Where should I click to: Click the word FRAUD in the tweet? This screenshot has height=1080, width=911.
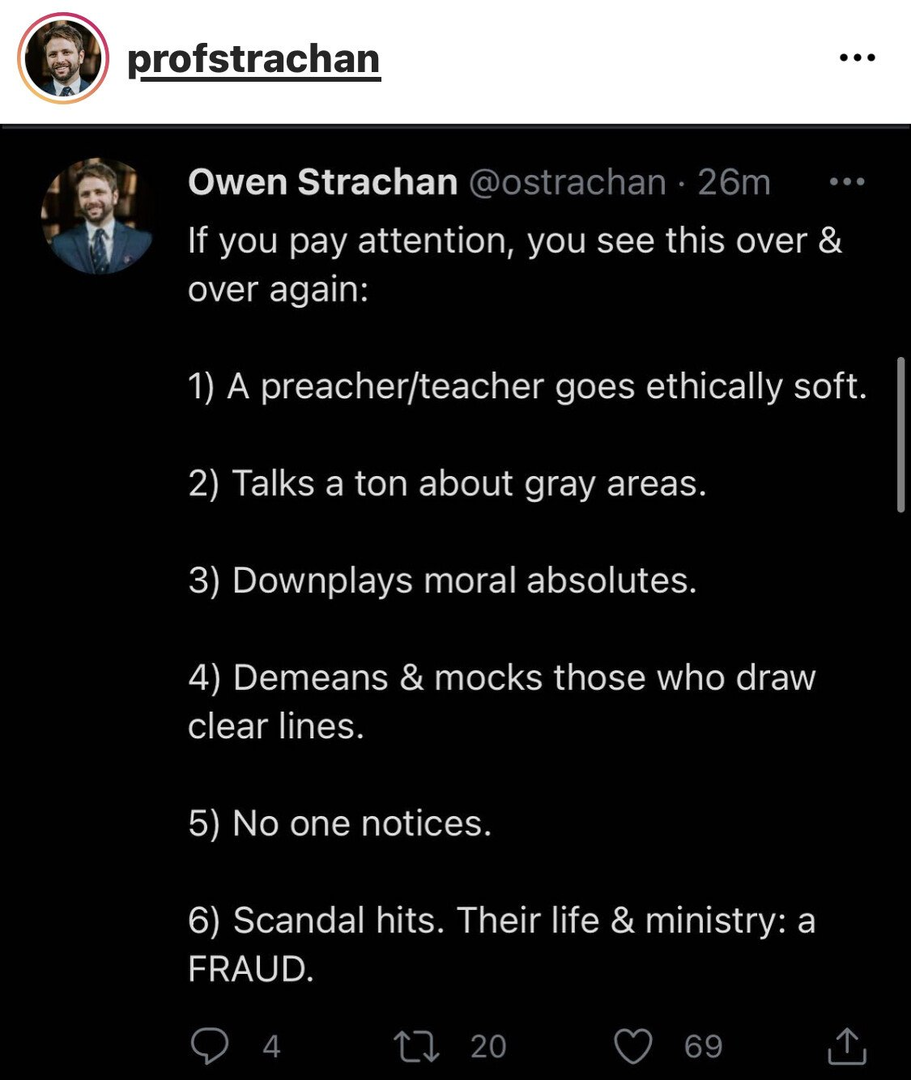[251, 968]
